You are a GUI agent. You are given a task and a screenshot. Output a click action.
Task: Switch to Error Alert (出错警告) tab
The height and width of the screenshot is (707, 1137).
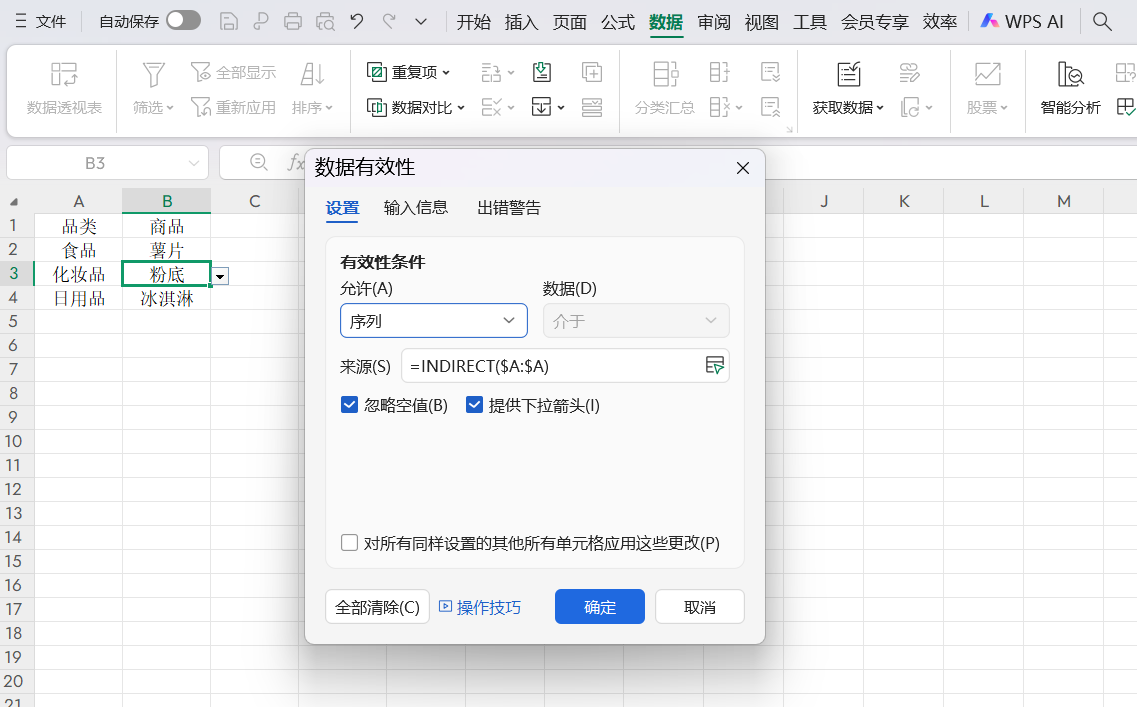[x=509, y=208]
